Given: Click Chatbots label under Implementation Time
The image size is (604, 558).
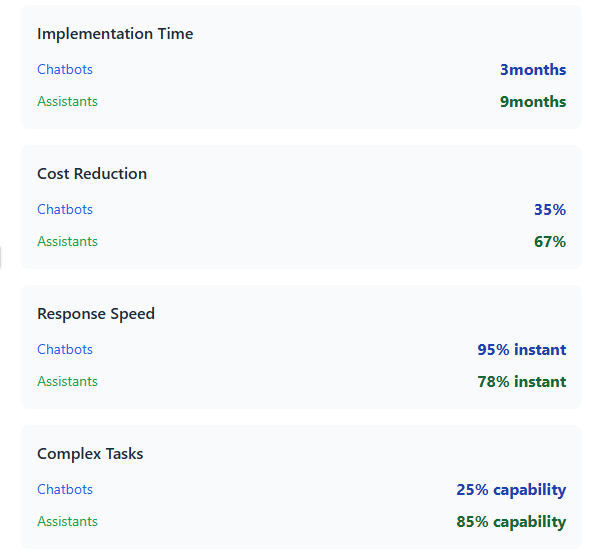Looking at the screenshot, I should [x=65, y=69].
